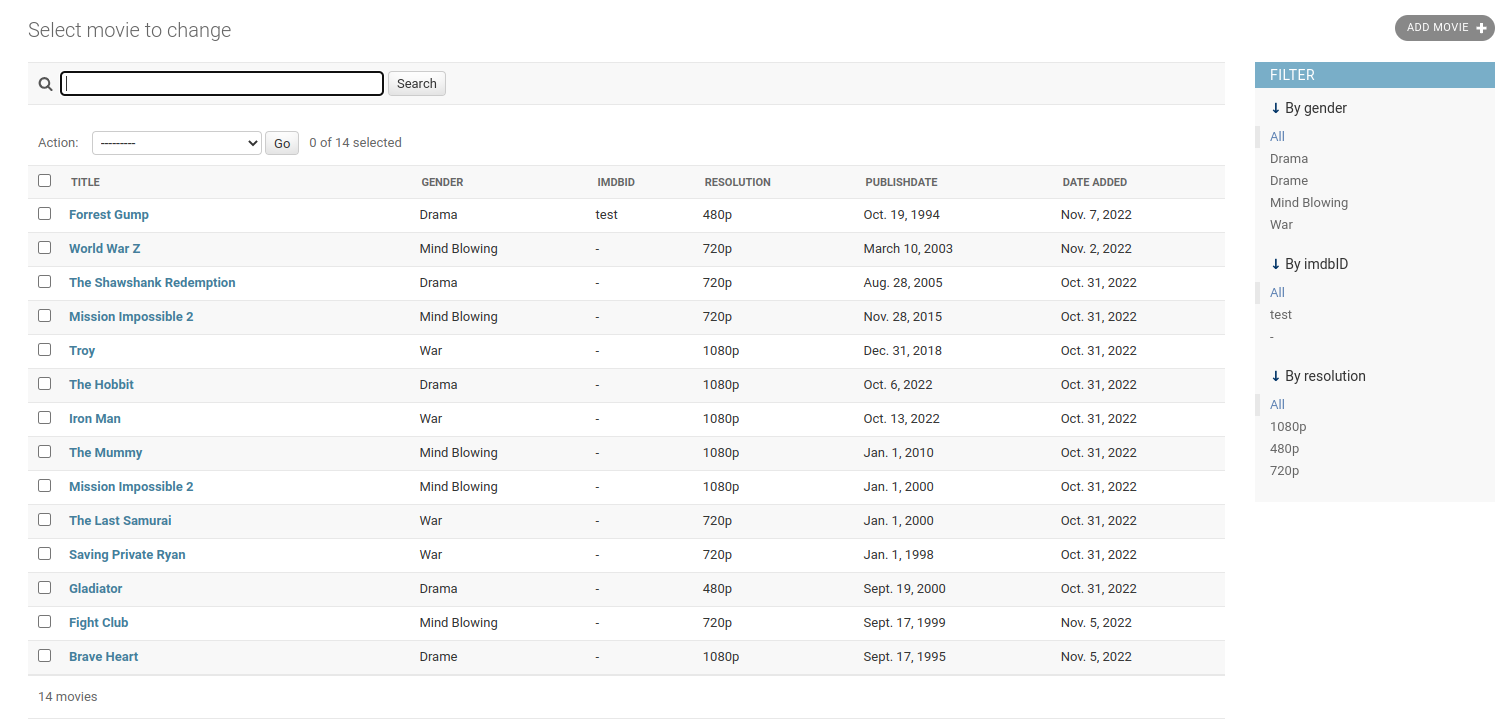Image resolution: width=1501 pixels, height=719 pixels.
Task: Focus the movie search input field
Action: (x=222, y=84)
